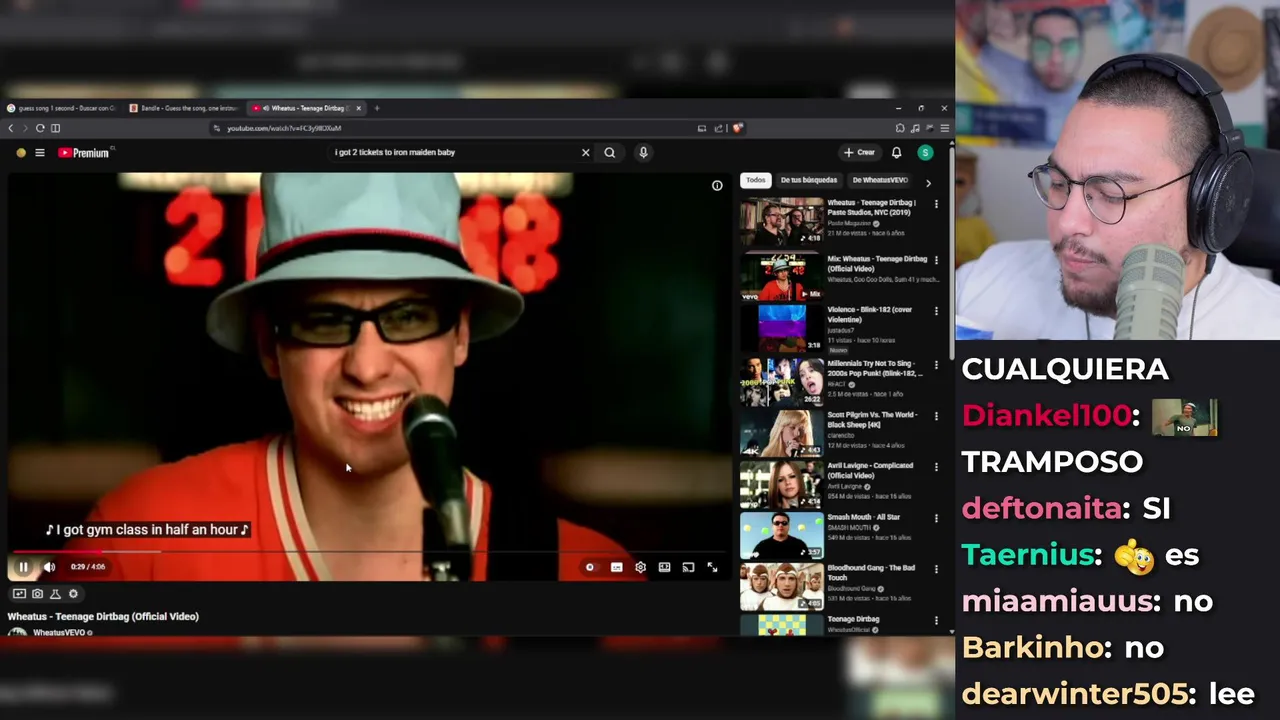Image resolution: width=1280 pixels, height=720 pixels.
Task: Switch to theater mode view
Action: [664, 567]
